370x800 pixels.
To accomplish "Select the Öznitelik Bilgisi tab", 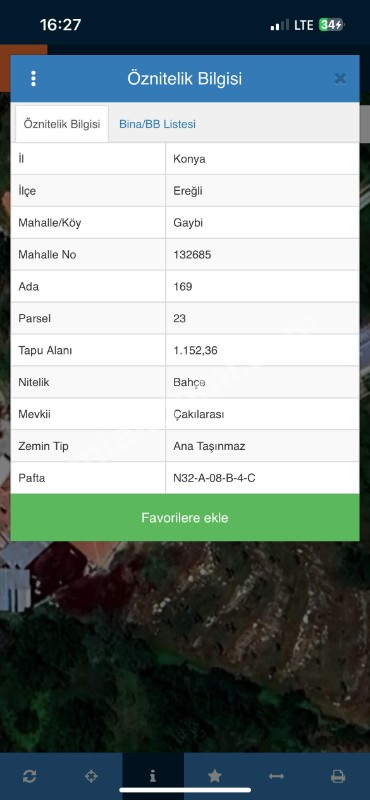I will pos(62,124).
